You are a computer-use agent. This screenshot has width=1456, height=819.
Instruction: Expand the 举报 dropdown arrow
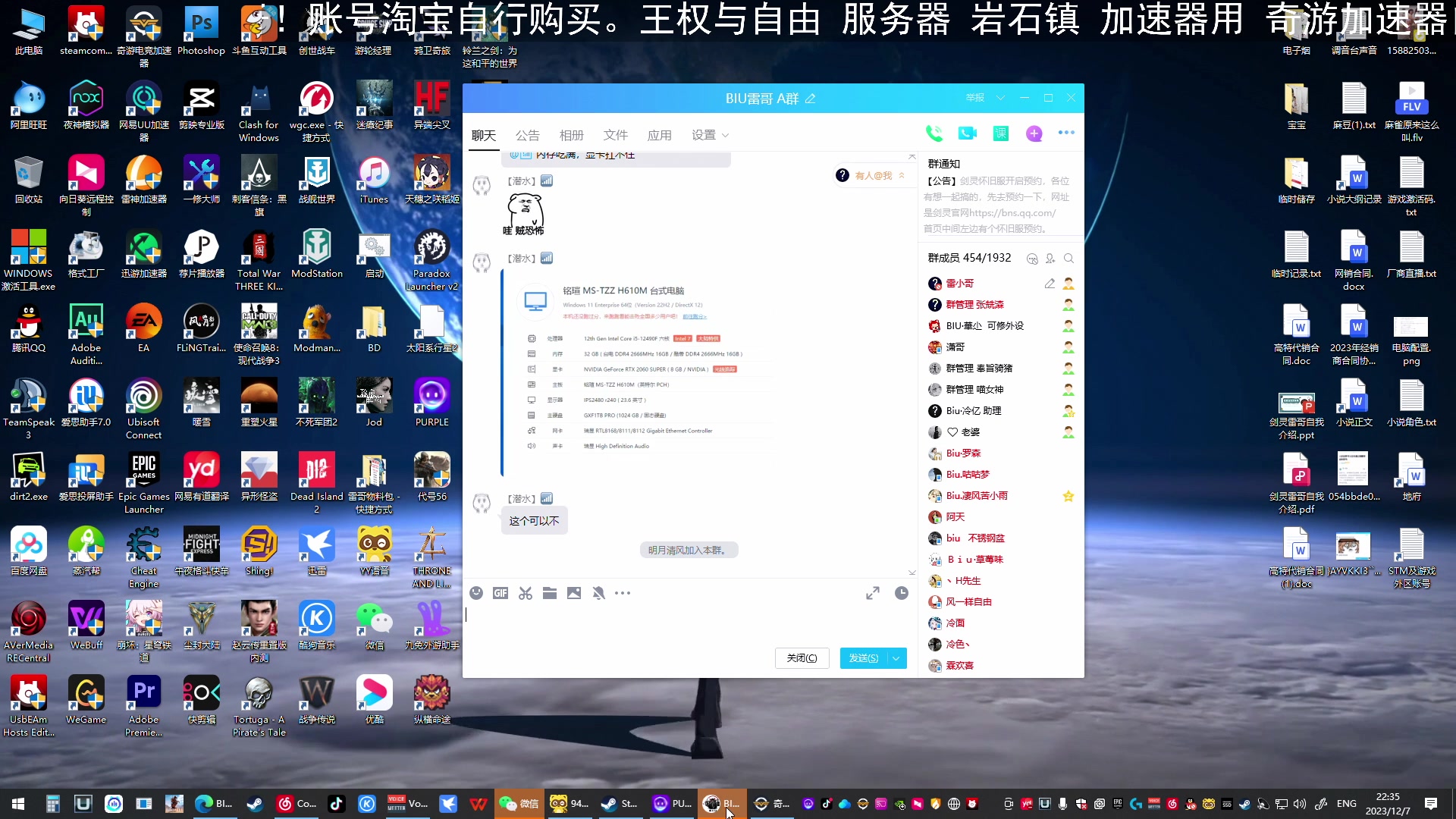(x=999, y=98)
